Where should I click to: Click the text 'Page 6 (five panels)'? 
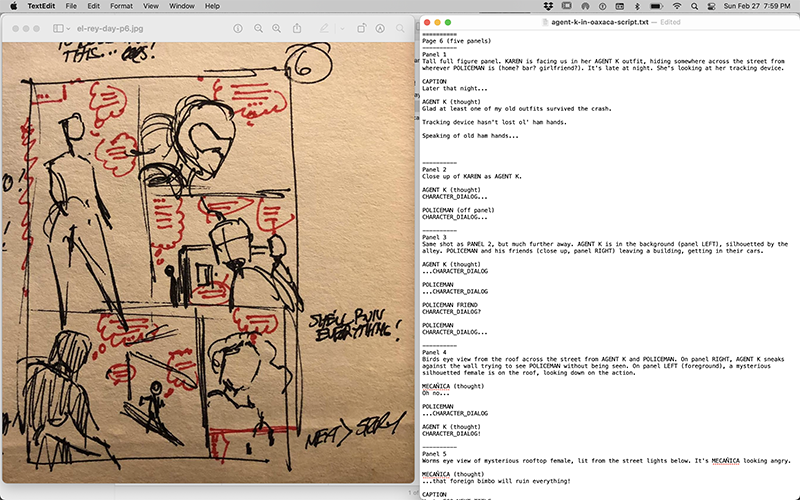pos(457,41)
